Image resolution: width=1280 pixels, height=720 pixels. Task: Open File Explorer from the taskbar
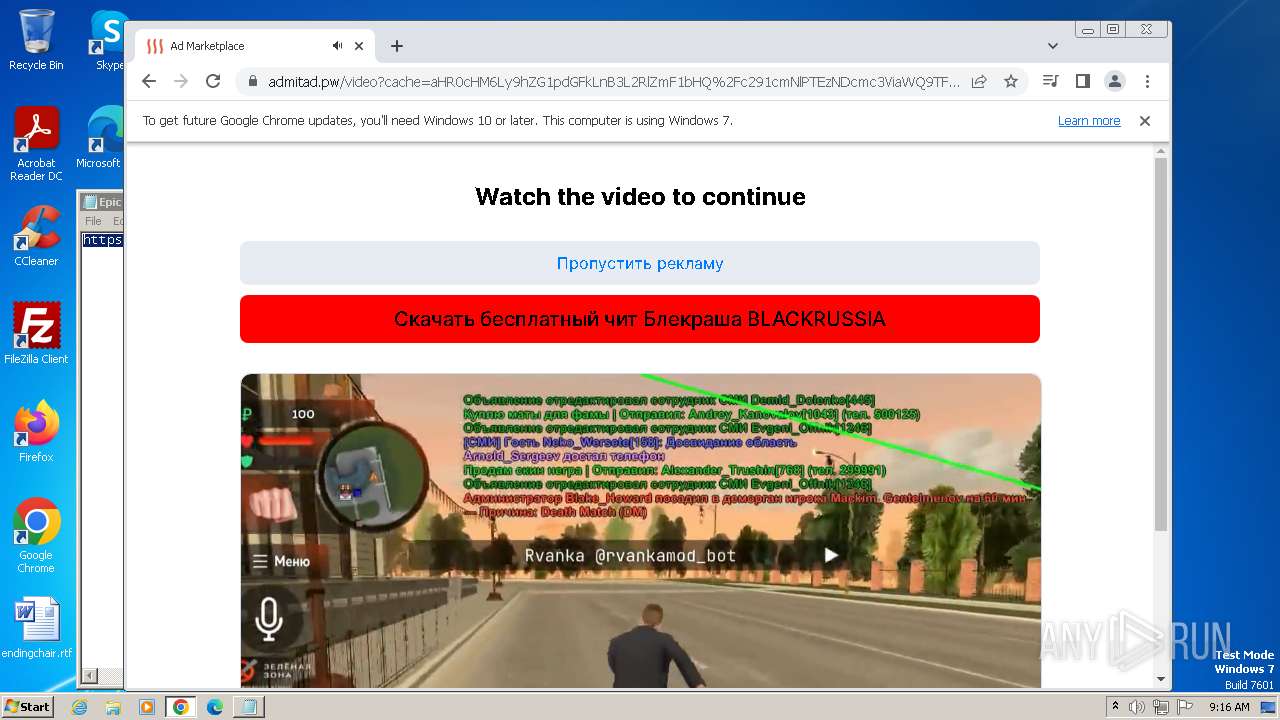(x=113, y=707)
